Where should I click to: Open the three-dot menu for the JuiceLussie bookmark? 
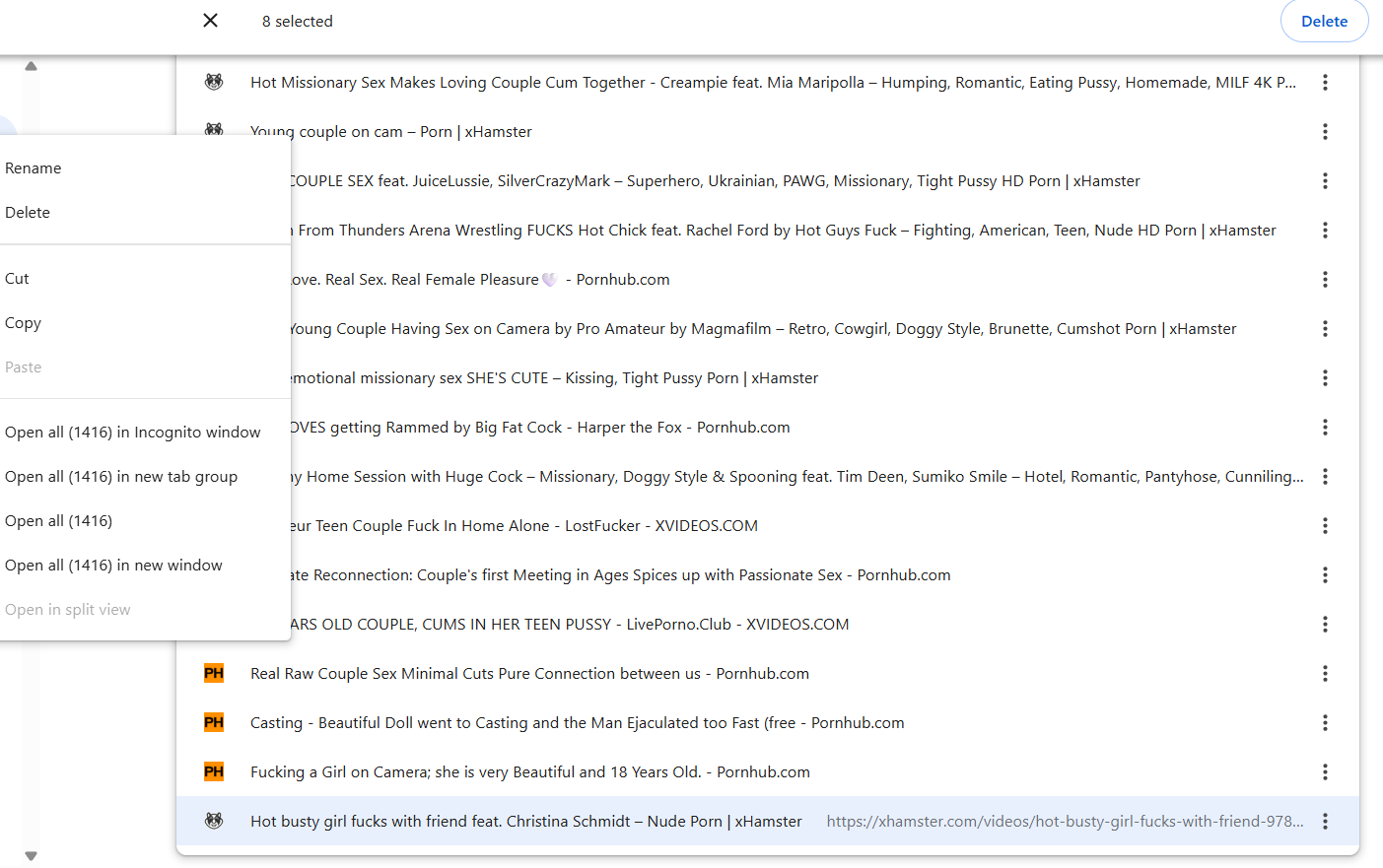(x=1325, y=181)
